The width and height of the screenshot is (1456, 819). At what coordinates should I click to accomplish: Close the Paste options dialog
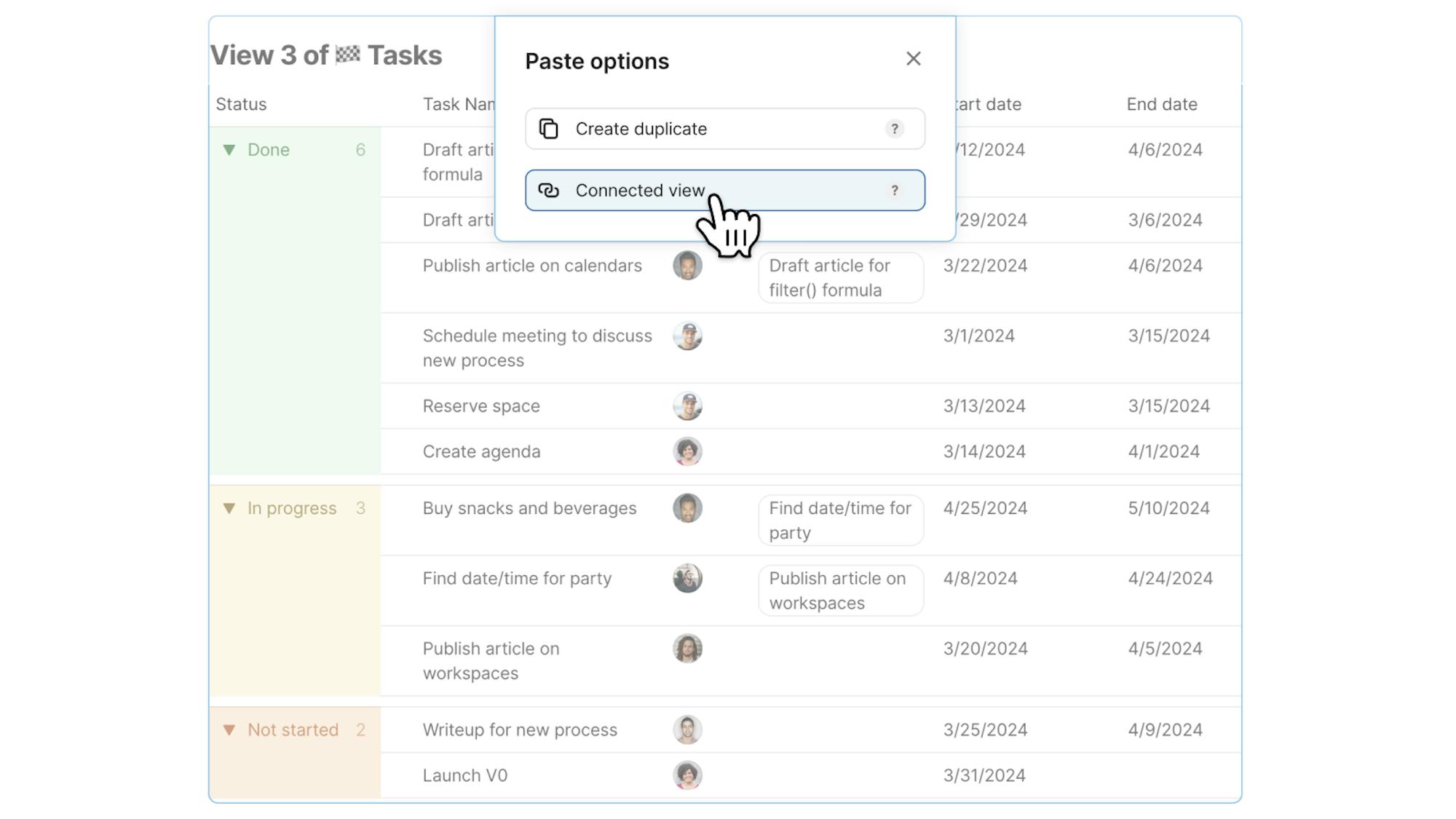913,59
